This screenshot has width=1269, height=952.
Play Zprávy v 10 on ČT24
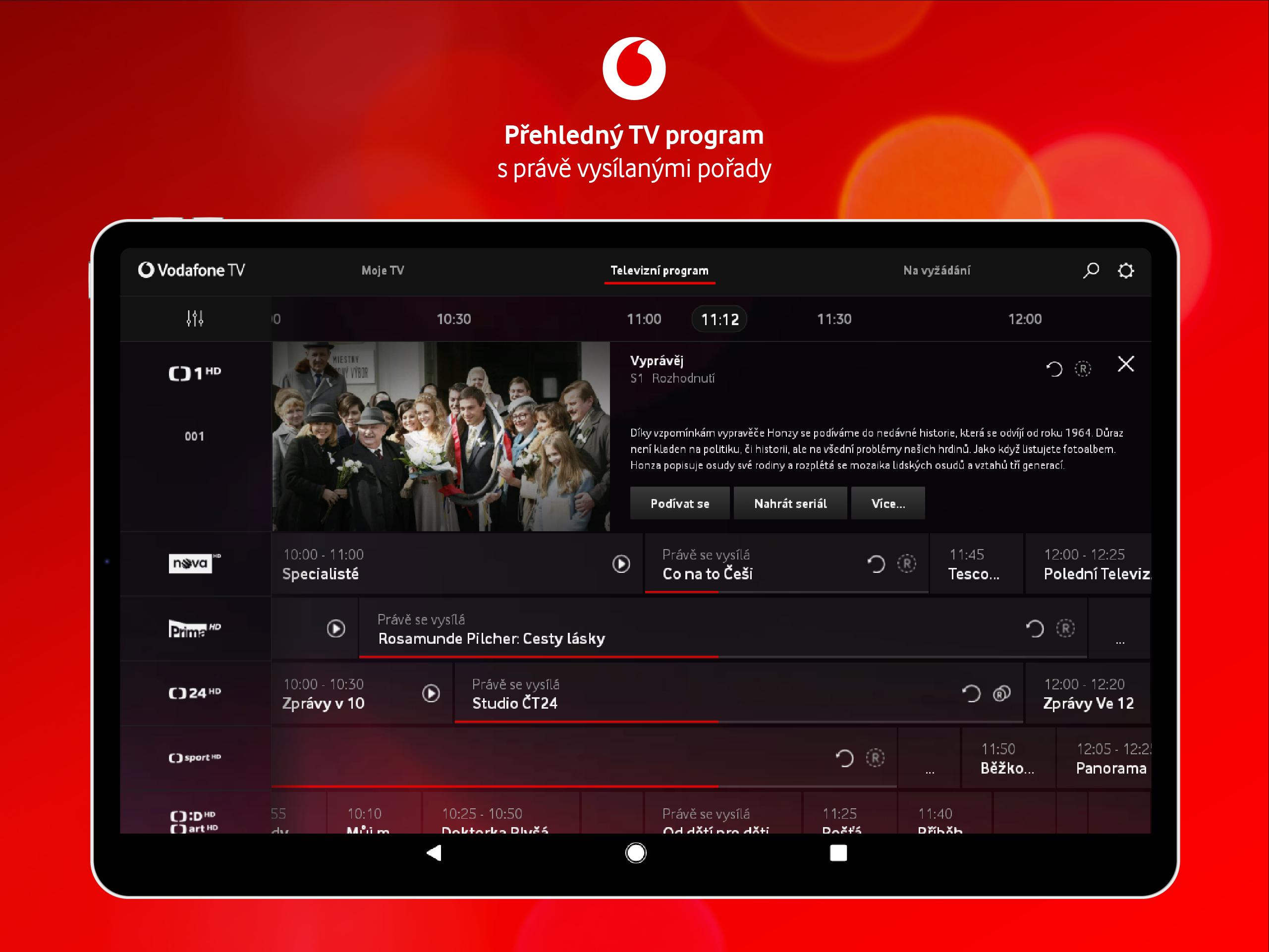431,694
